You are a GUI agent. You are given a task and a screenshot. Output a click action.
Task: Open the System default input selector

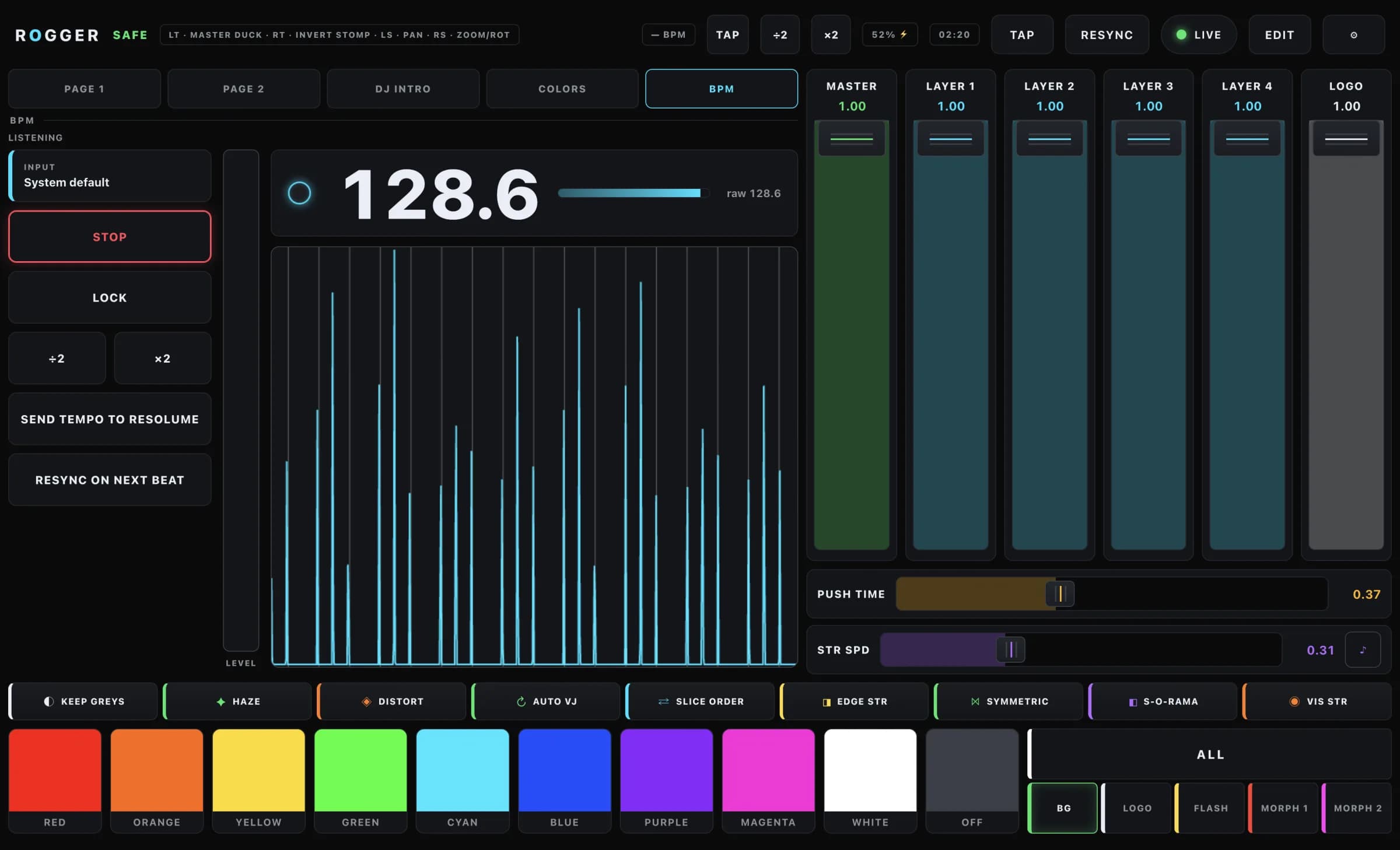point(110,175)
